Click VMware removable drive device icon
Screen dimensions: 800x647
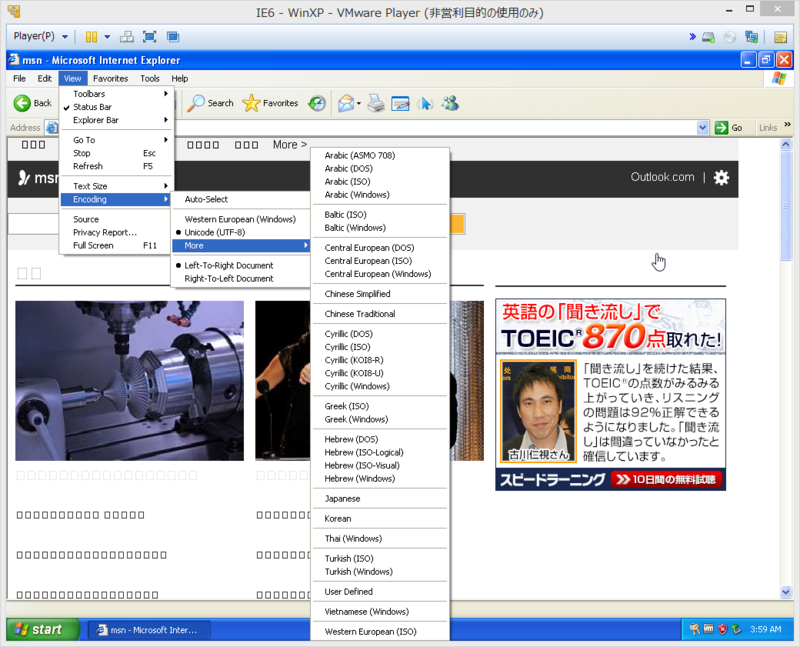[x=709, y=37]
